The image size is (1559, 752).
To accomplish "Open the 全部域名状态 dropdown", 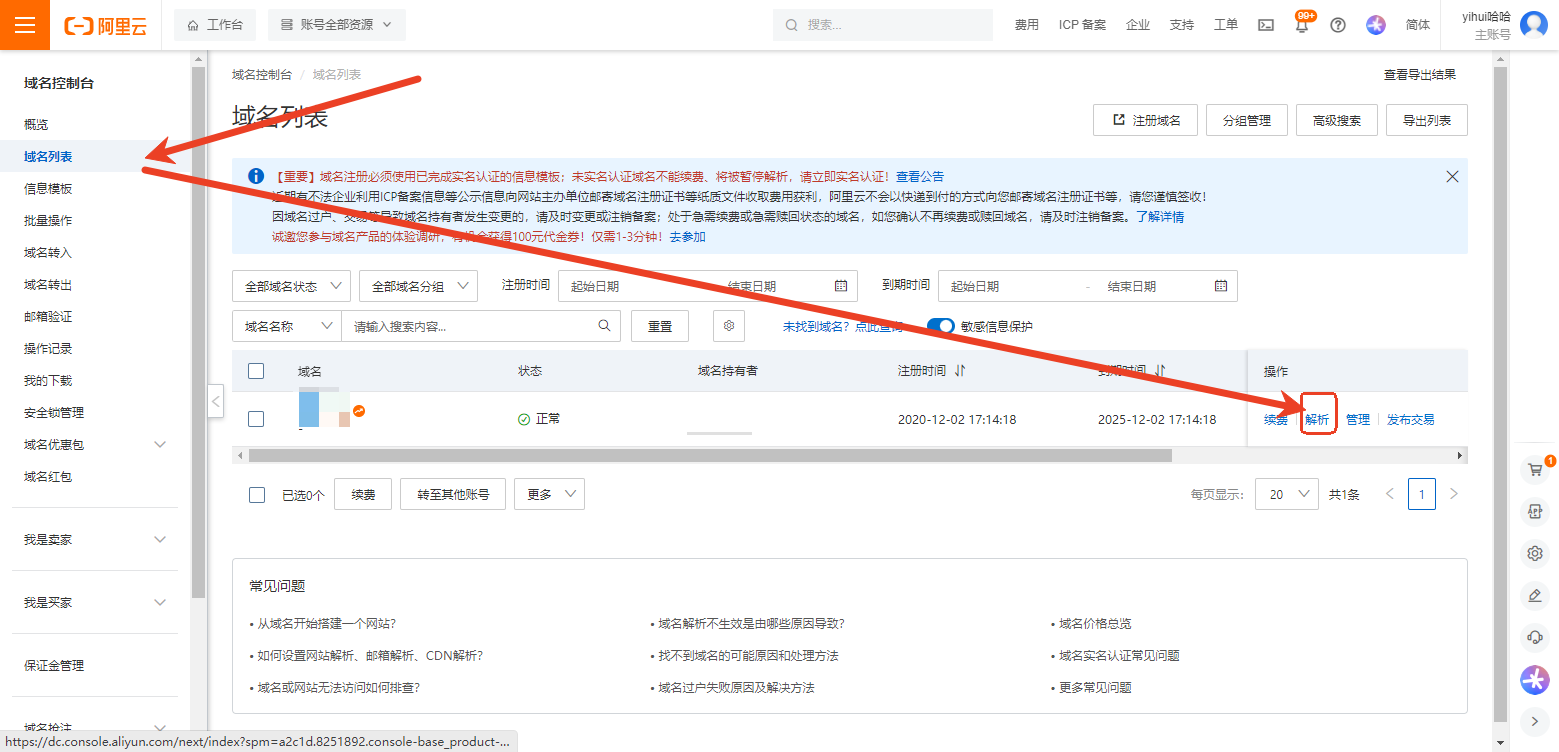I will pyautogui.click(x=291, y=286).
